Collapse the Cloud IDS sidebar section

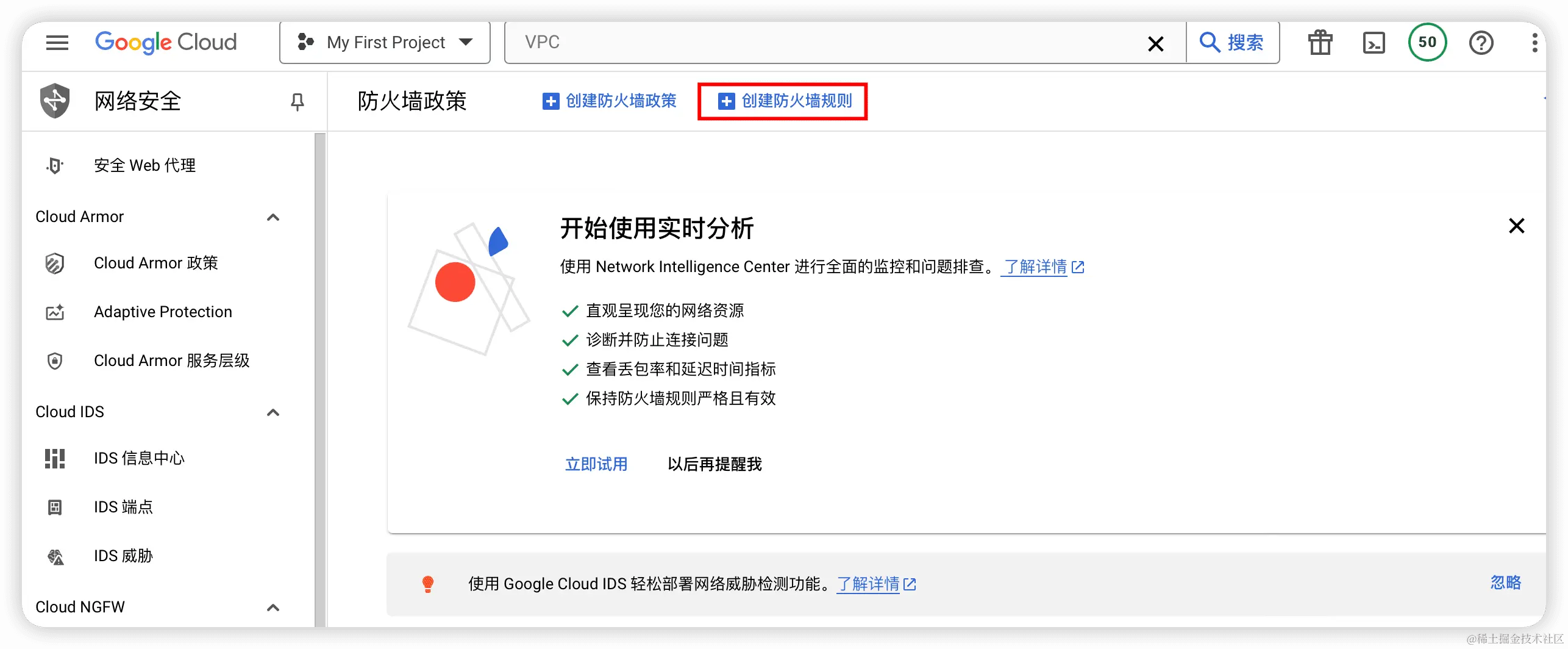tap(273, 412)
